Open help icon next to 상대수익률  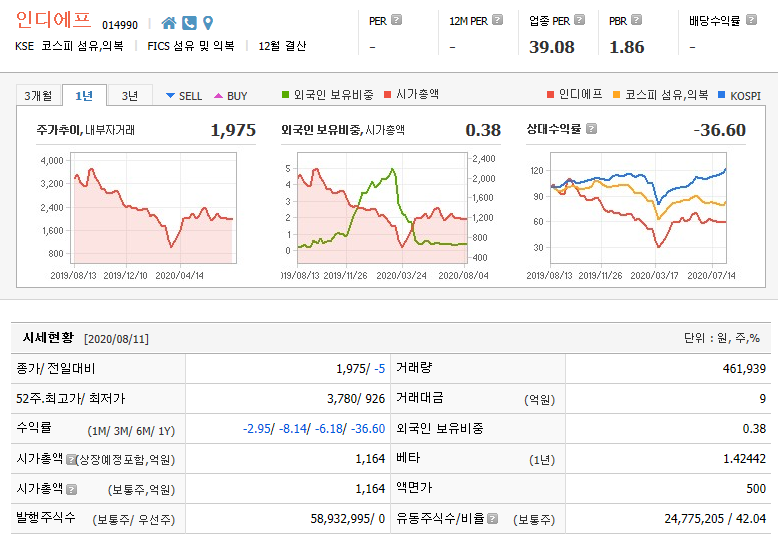point(591,129)
